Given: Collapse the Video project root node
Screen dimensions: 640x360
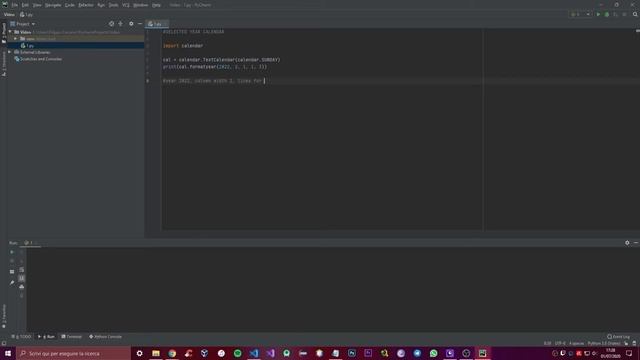Looking at the screenshot, I should (10, 32).
